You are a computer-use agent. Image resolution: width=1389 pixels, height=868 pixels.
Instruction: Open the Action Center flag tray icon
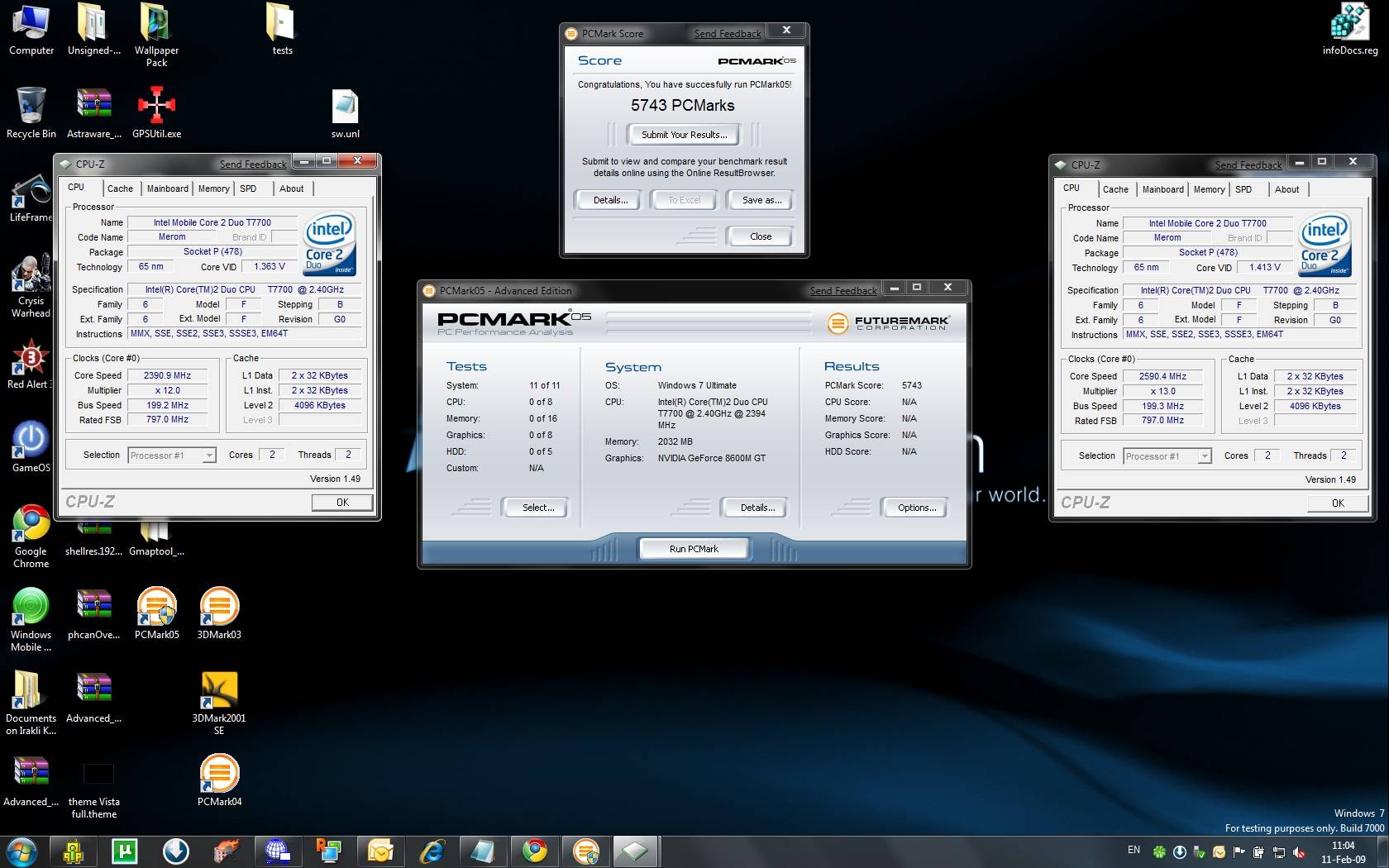point(1239,851)
